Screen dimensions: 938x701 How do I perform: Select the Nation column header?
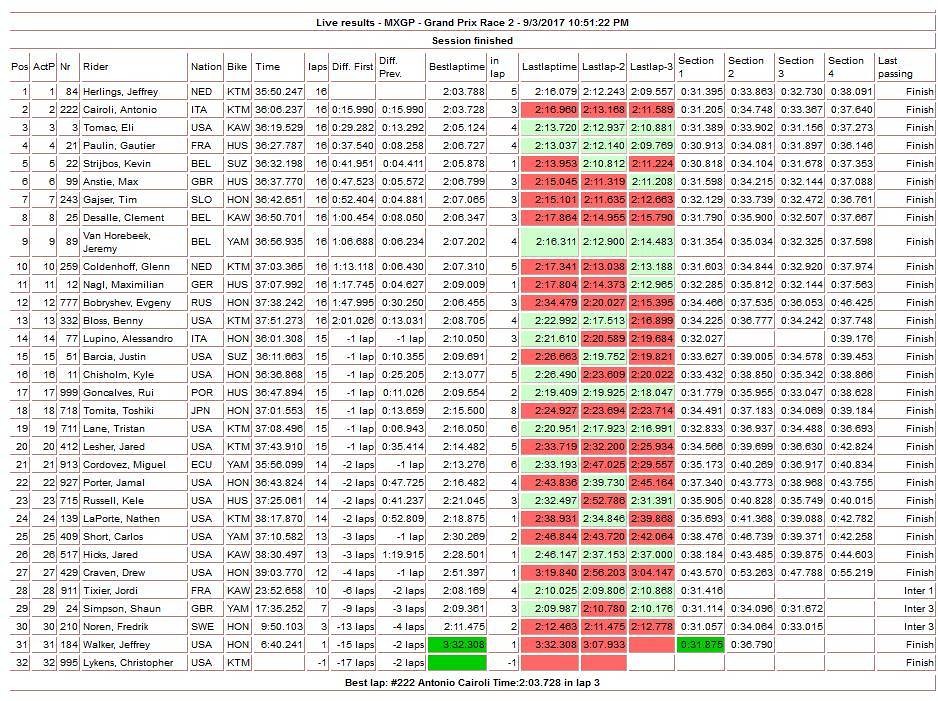point(206,67)
